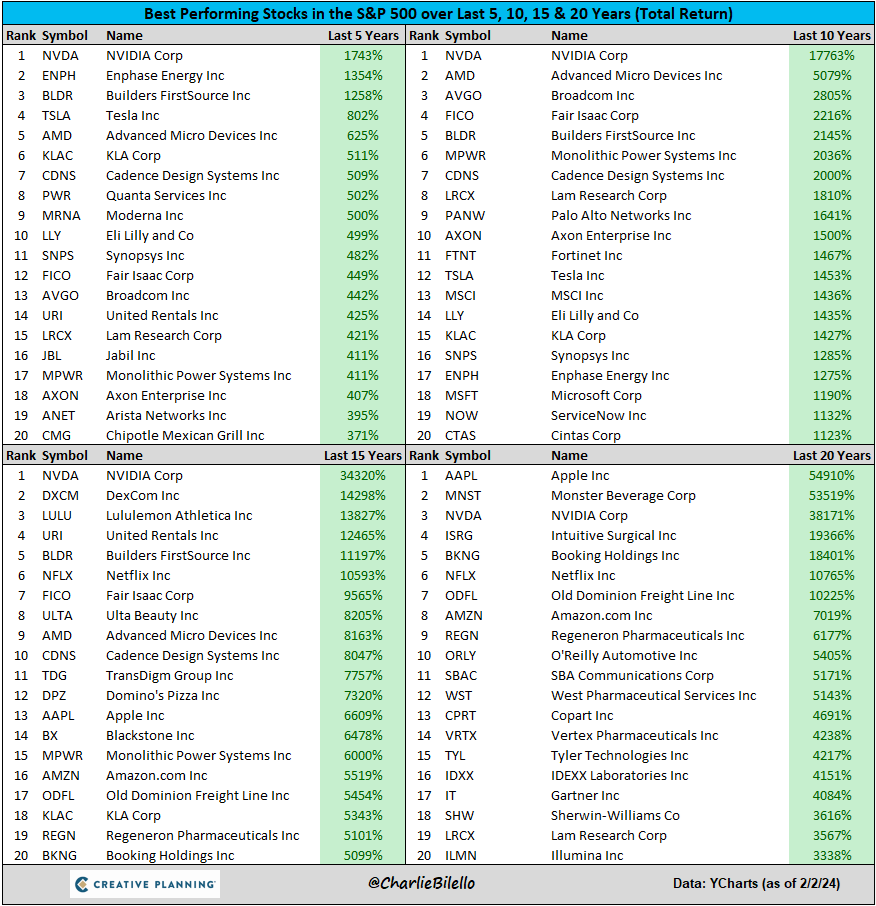This screenshot has width=876, height=906.
Task: Click the table title about best performing stocks
Action: coord(438,14)
